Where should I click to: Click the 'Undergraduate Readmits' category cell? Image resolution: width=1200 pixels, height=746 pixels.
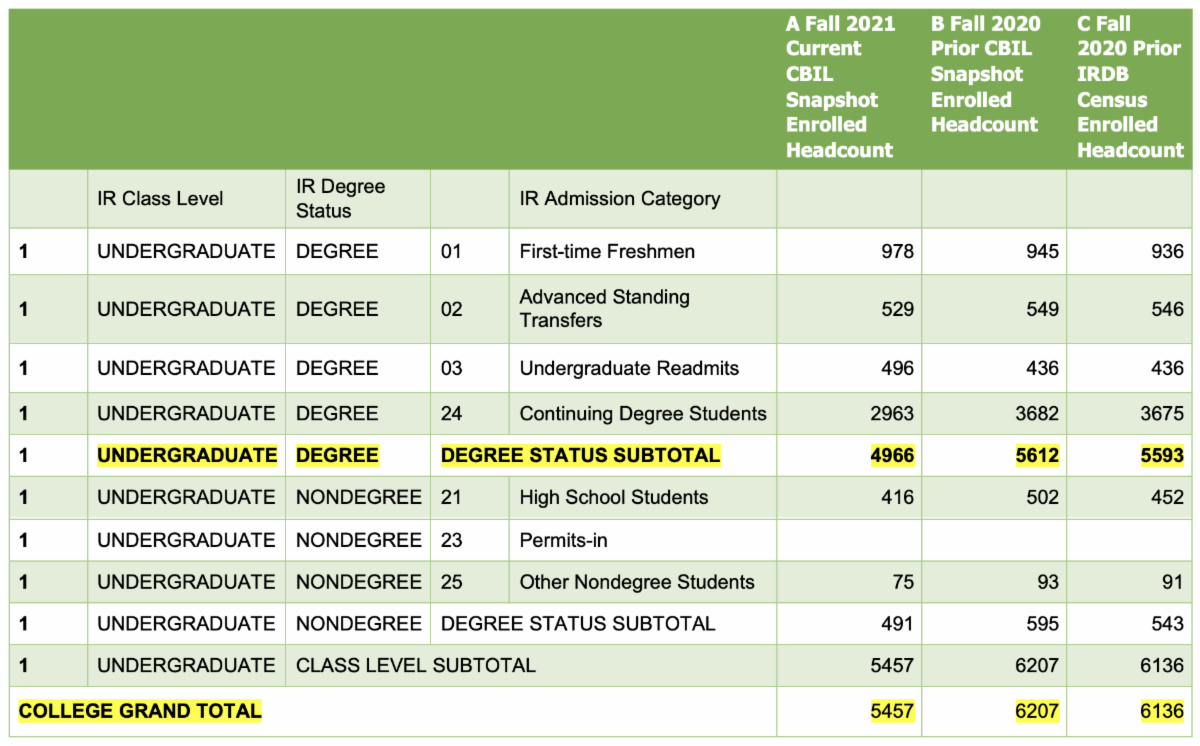[x=629, y=368]
